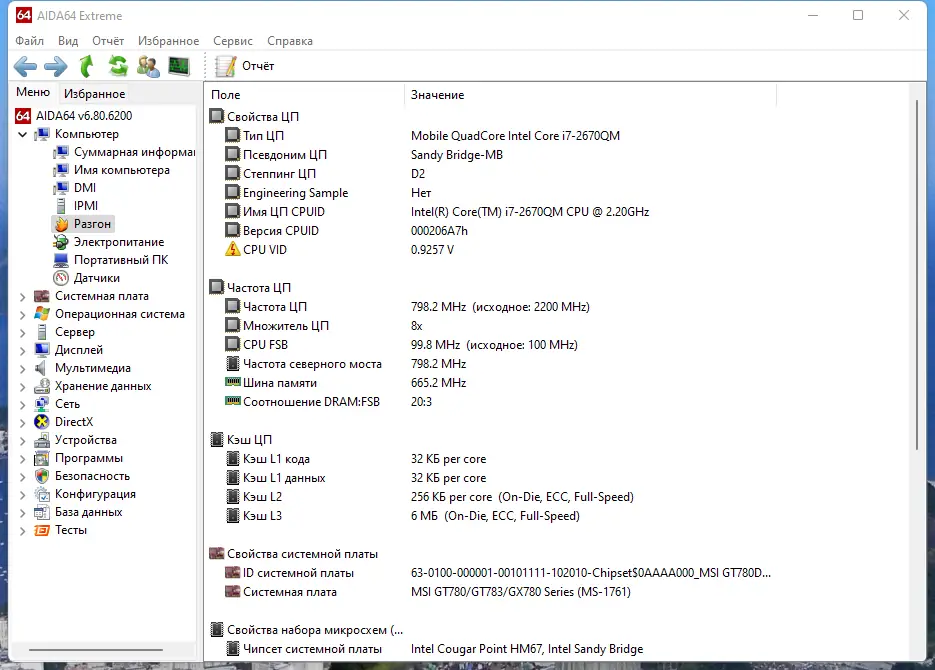Viewport: 935px width, 670px height.
Task: Open Суммарная информация in tree
Action: [x=124, y=152]
